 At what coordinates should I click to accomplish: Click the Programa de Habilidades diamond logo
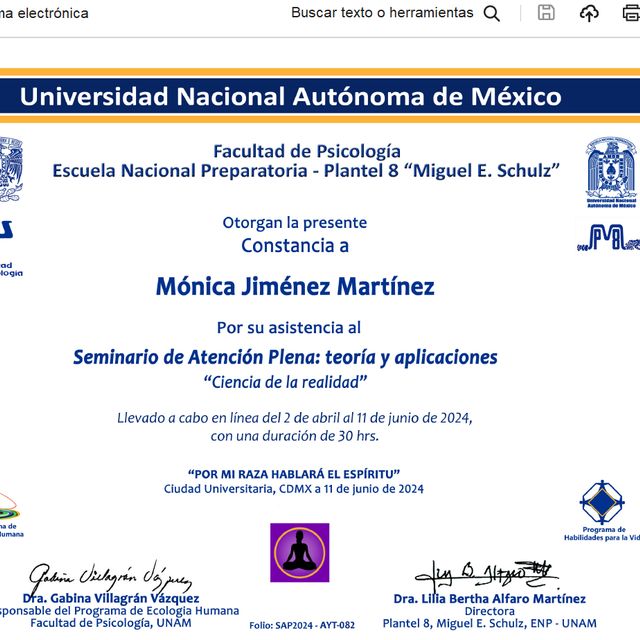602,502
